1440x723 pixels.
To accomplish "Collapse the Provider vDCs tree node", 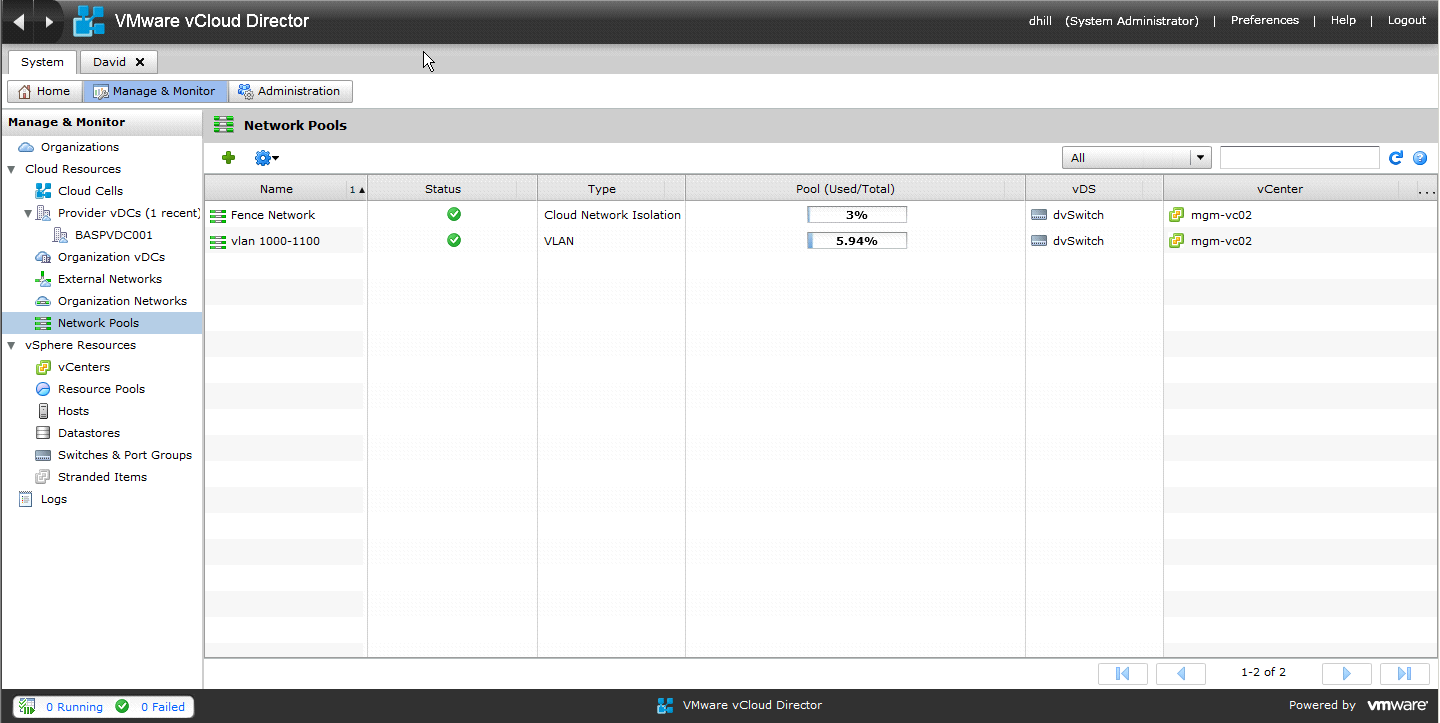I will 28,214.
